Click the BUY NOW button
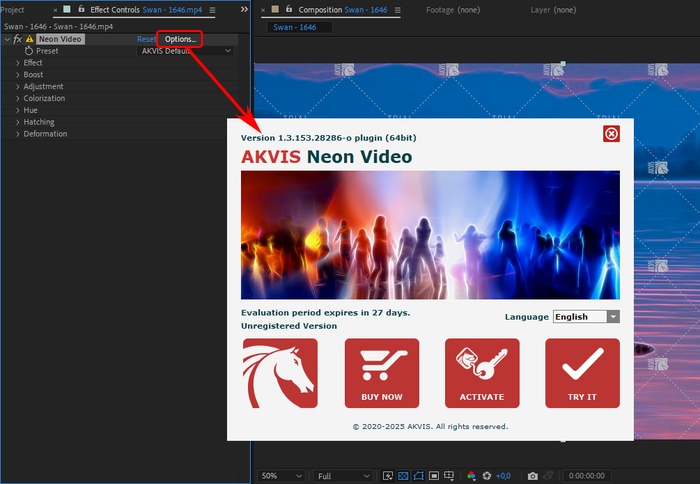Image resolution: width=700 pixels, height=484 pixels. coord(382,373)
